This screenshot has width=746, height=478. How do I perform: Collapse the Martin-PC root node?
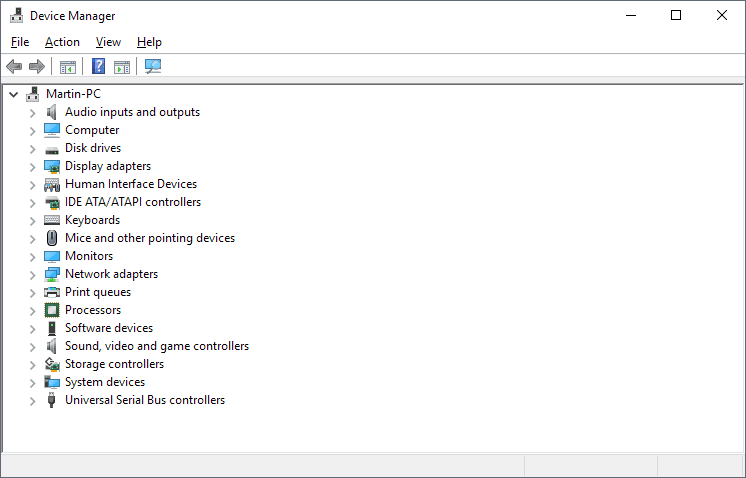[x=13, y=94]
